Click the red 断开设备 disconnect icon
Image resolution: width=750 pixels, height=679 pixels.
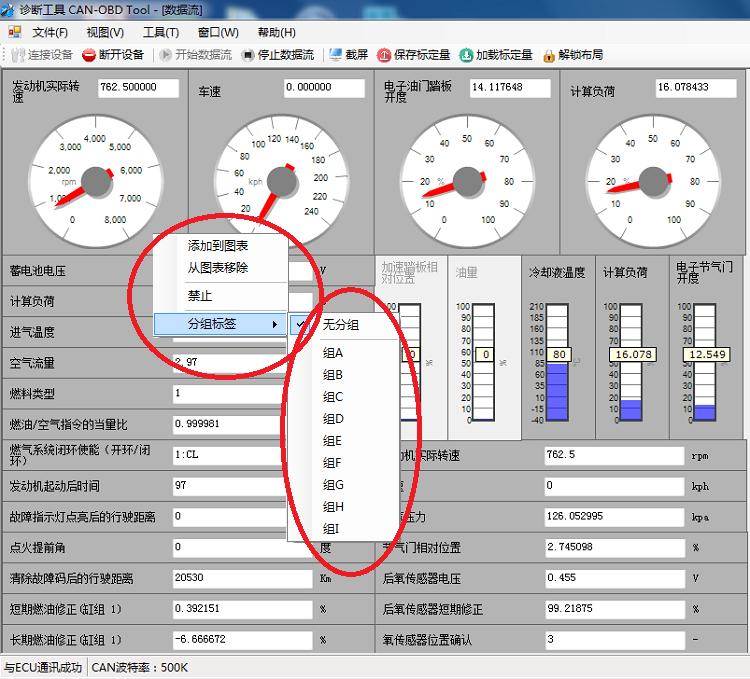tap(89, 55)
